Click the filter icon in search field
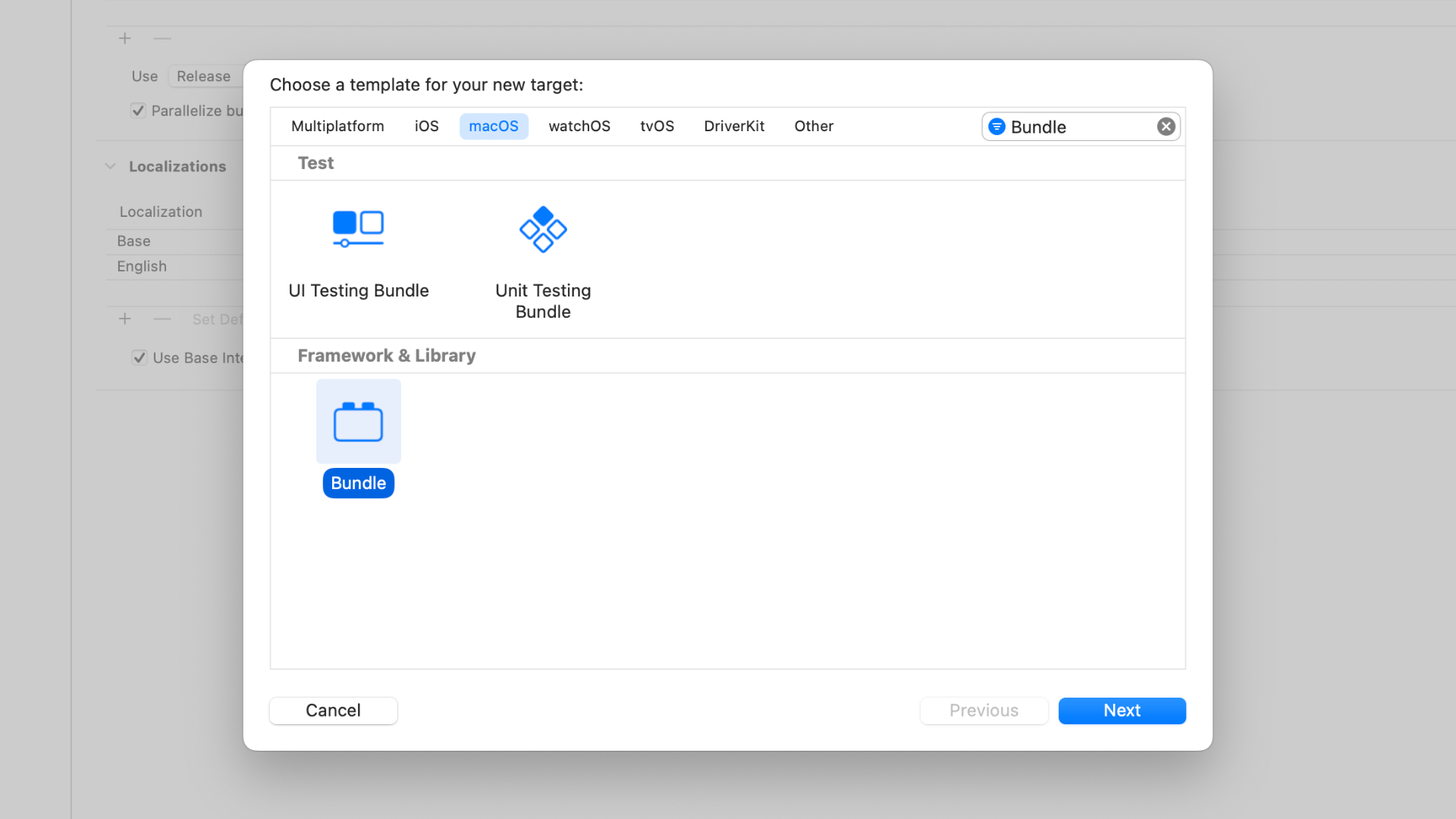The image size is (1456, 819). pyautogui.click(x=997, y=127)
